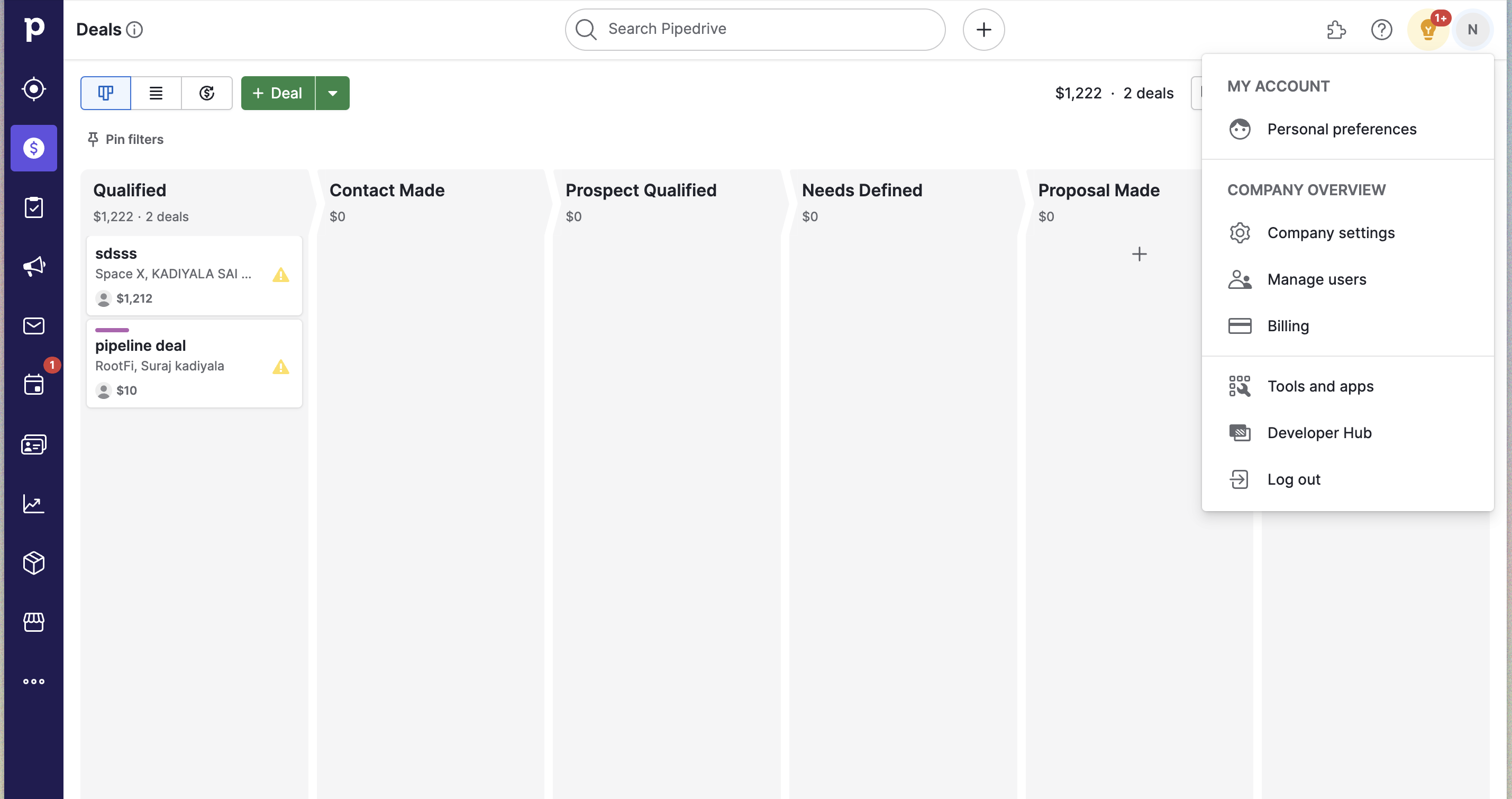Choose Company settings from account menu
1512x799 pixels.
(1330, 233)
